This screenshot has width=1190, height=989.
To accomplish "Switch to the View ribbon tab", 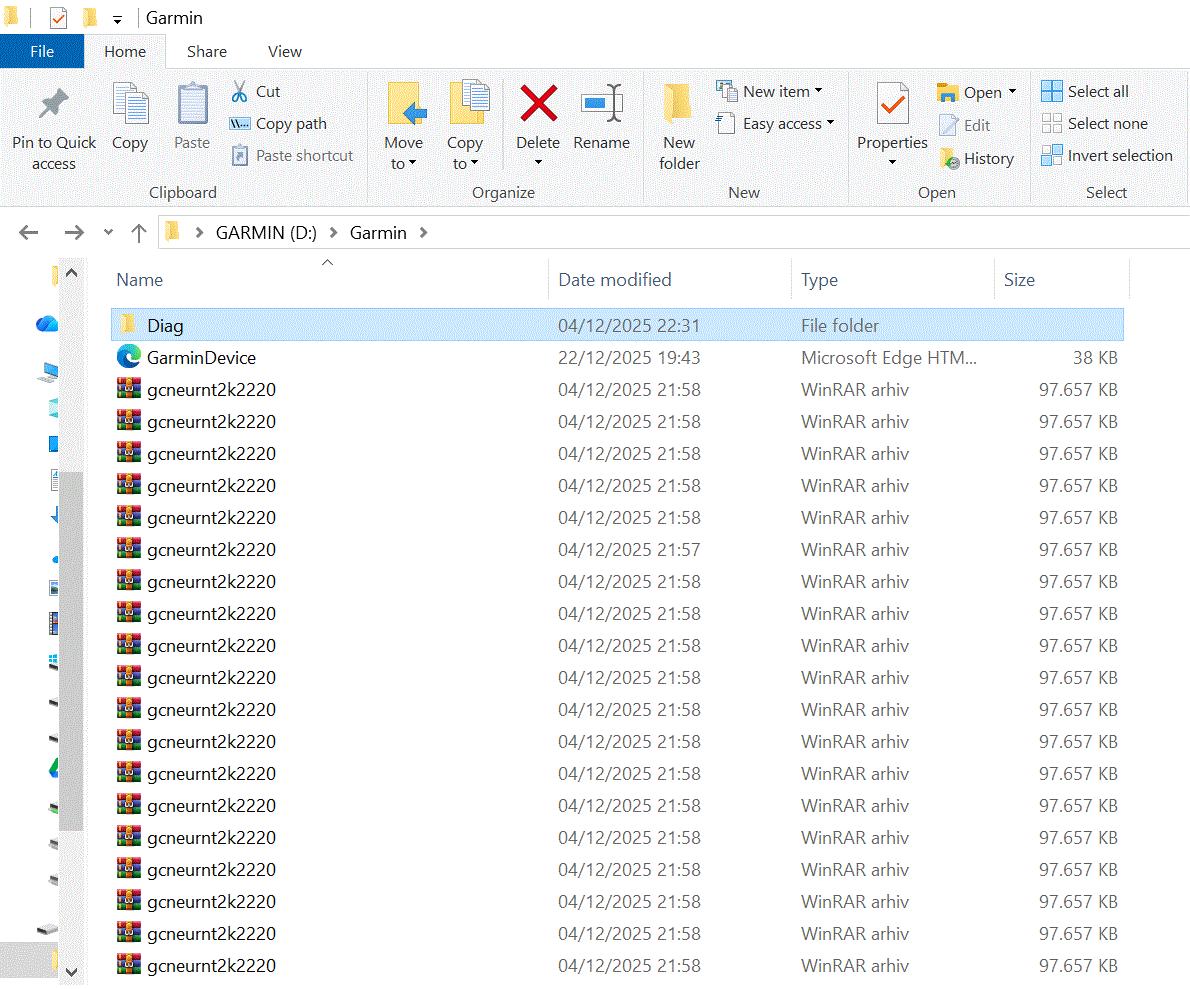I will click(285, 52).
